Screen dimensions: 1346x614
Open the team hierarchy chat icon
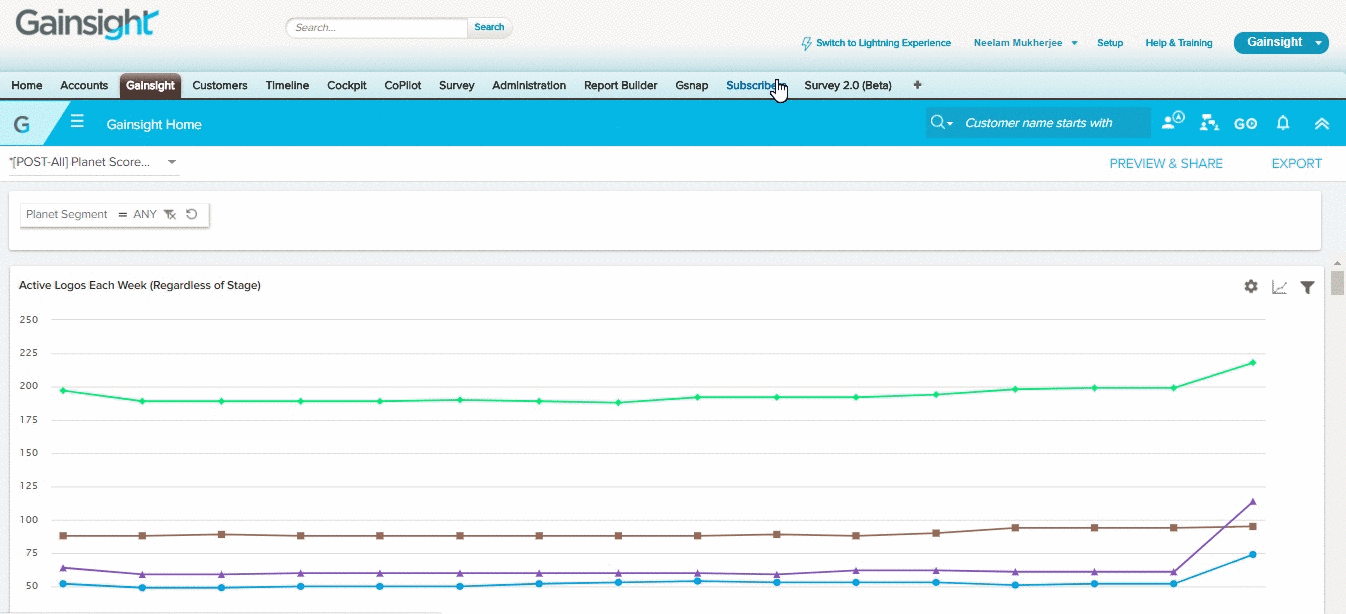[x=1209, y=123]
